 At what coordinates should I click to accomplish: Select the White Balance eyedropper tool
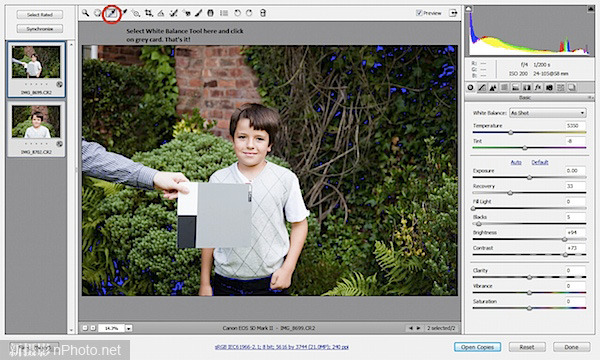(x=112, y=13)
